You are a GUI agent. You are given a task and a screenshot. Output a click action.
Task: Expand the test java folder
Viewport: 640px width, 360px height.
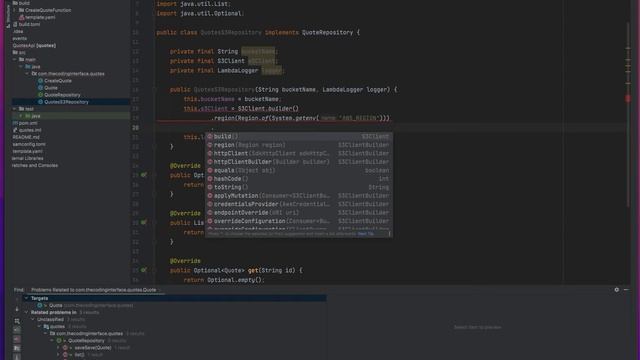(21, 116)
